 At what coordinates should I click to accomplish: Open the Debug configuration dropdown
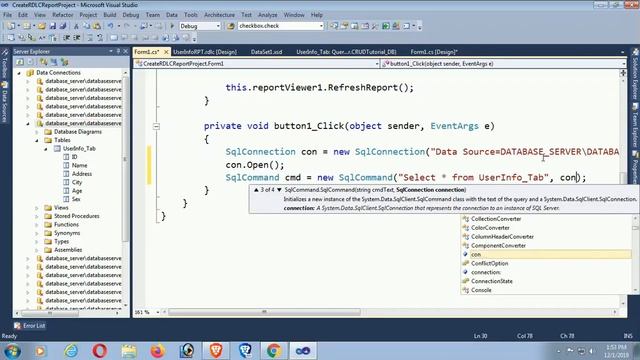point(218,26)
